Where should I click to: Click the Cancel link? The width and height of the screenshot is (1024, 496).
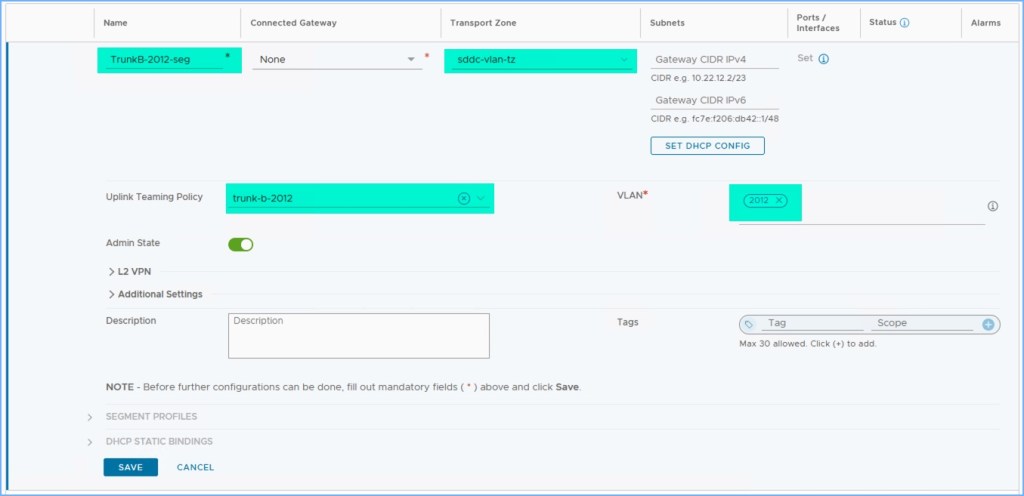195,467
